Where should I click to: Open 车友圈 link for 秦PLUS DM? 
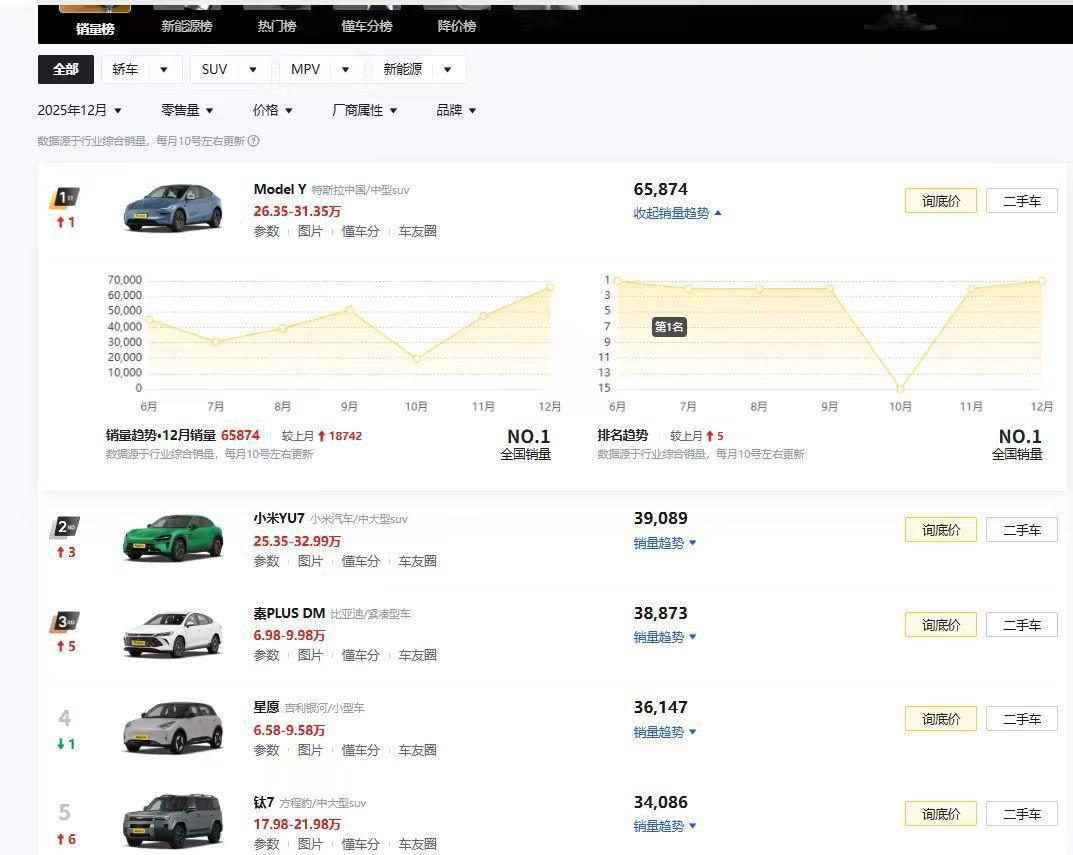tap(417, 655)
